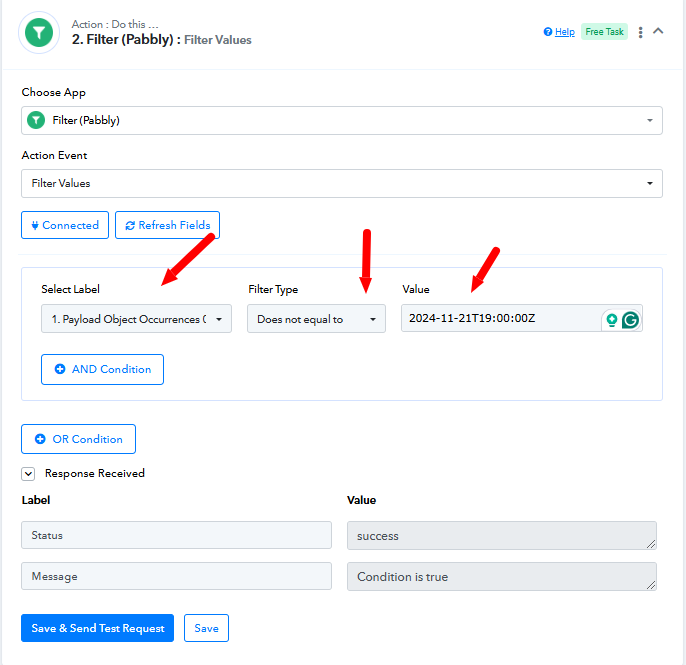Click the plus icon in AND Condition
686x665 pixels.
(x=60, y=369)
